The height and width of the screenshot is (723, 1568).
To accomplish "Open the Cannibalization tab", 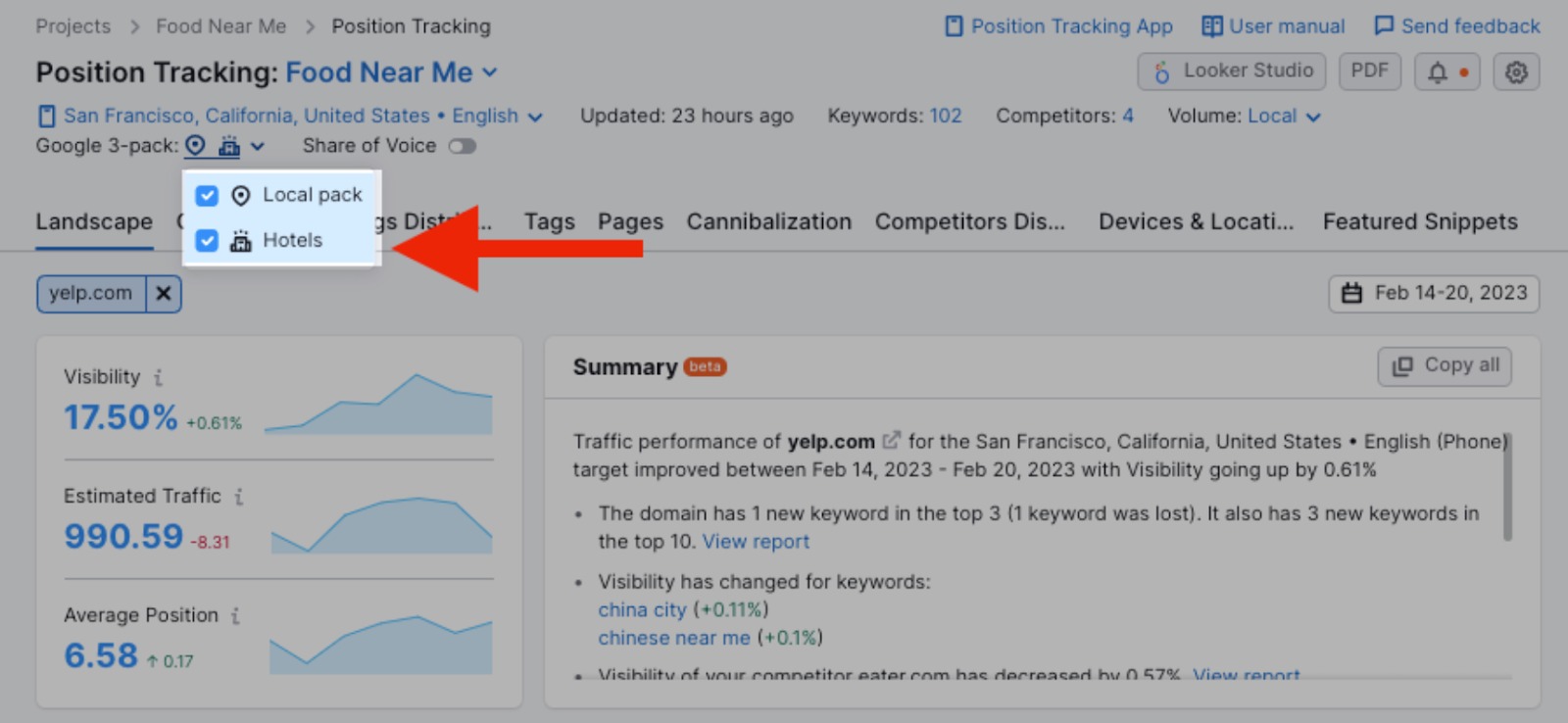I will click(769, 221).
